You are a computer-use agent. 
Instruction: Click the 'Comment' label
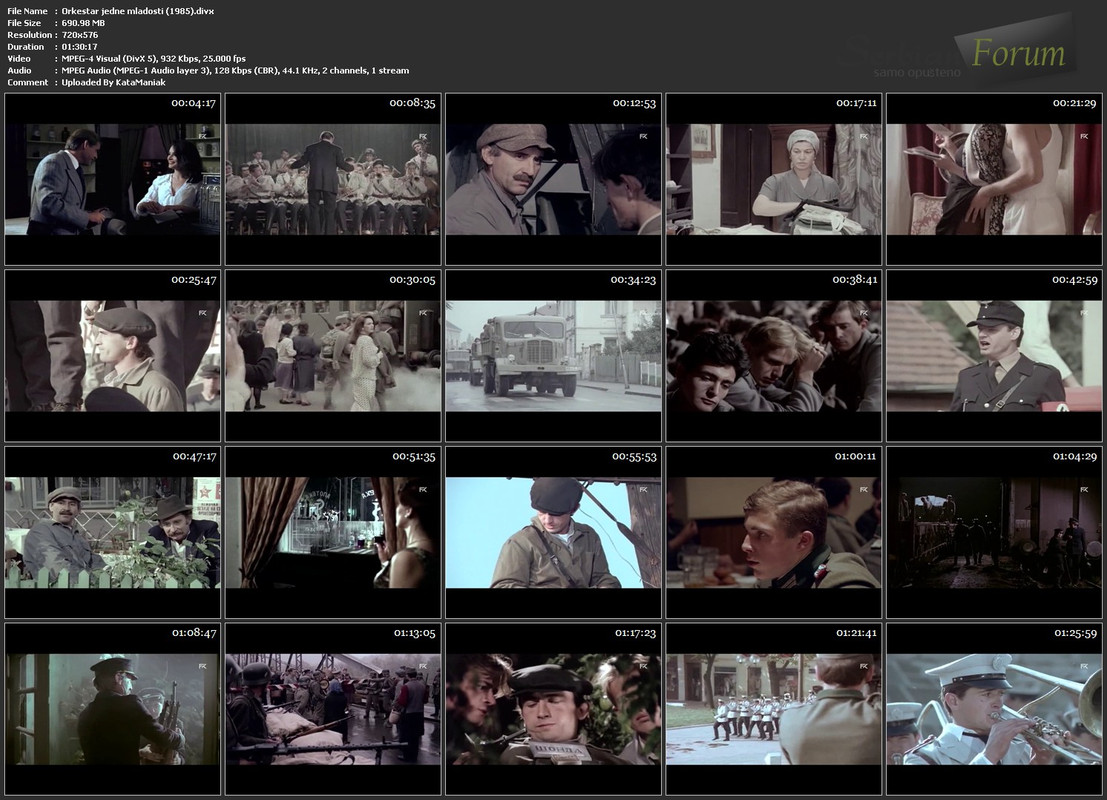[28, 83]
